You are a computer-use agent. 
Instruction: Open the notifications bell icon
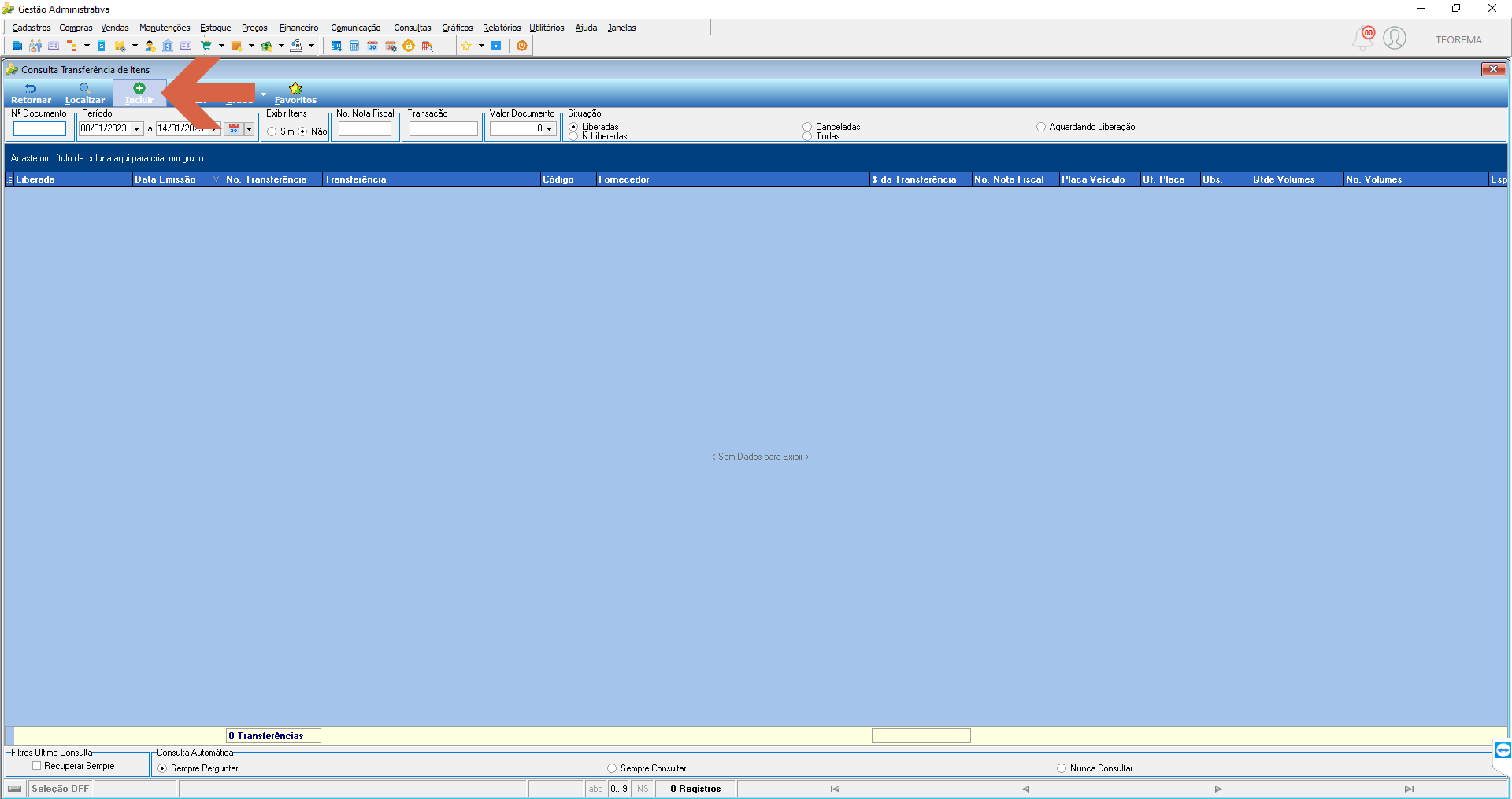tap(1363, 38)
